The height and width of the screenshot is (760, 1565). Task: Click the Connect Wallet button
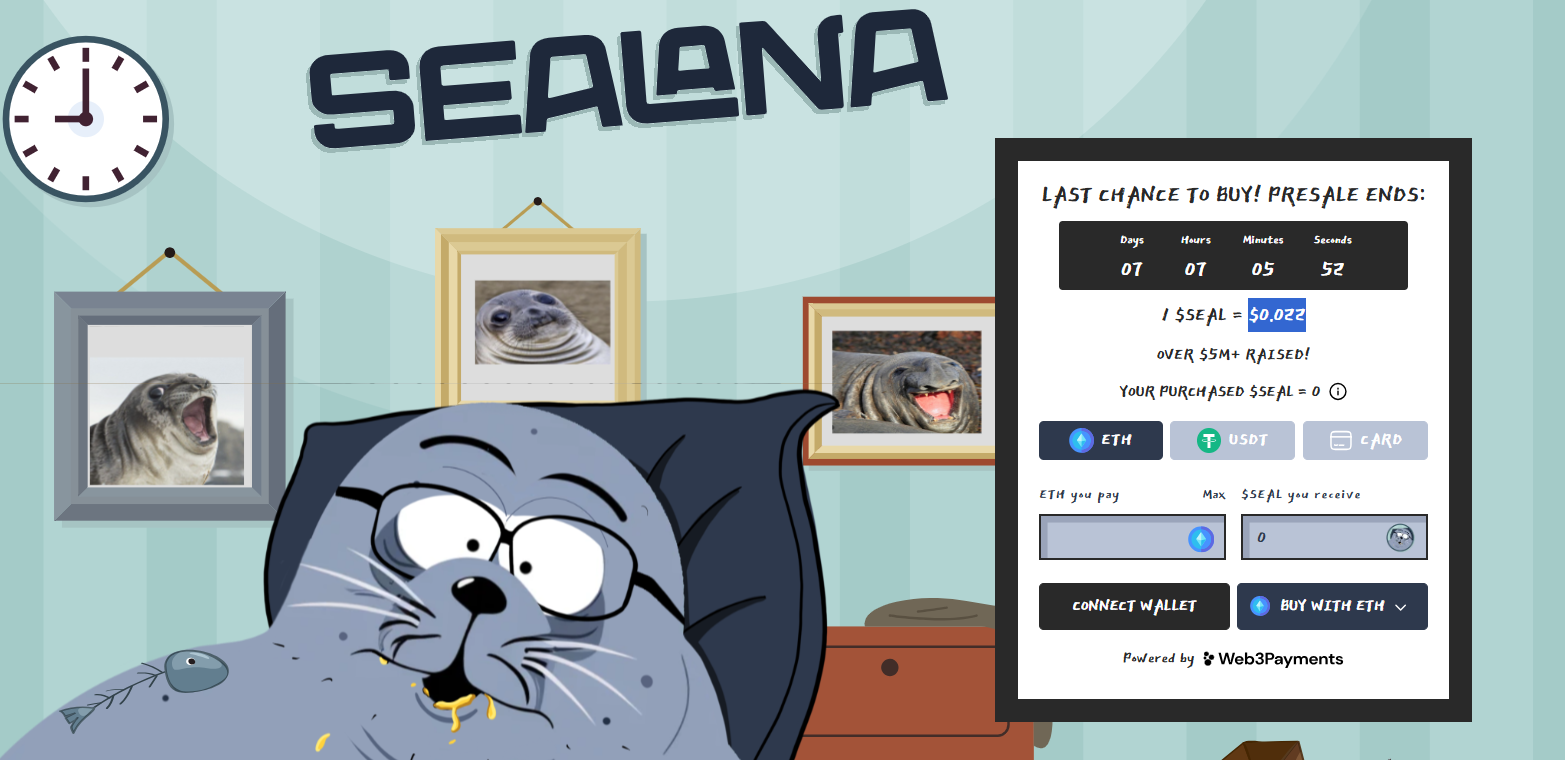(x=1134, y=607)
